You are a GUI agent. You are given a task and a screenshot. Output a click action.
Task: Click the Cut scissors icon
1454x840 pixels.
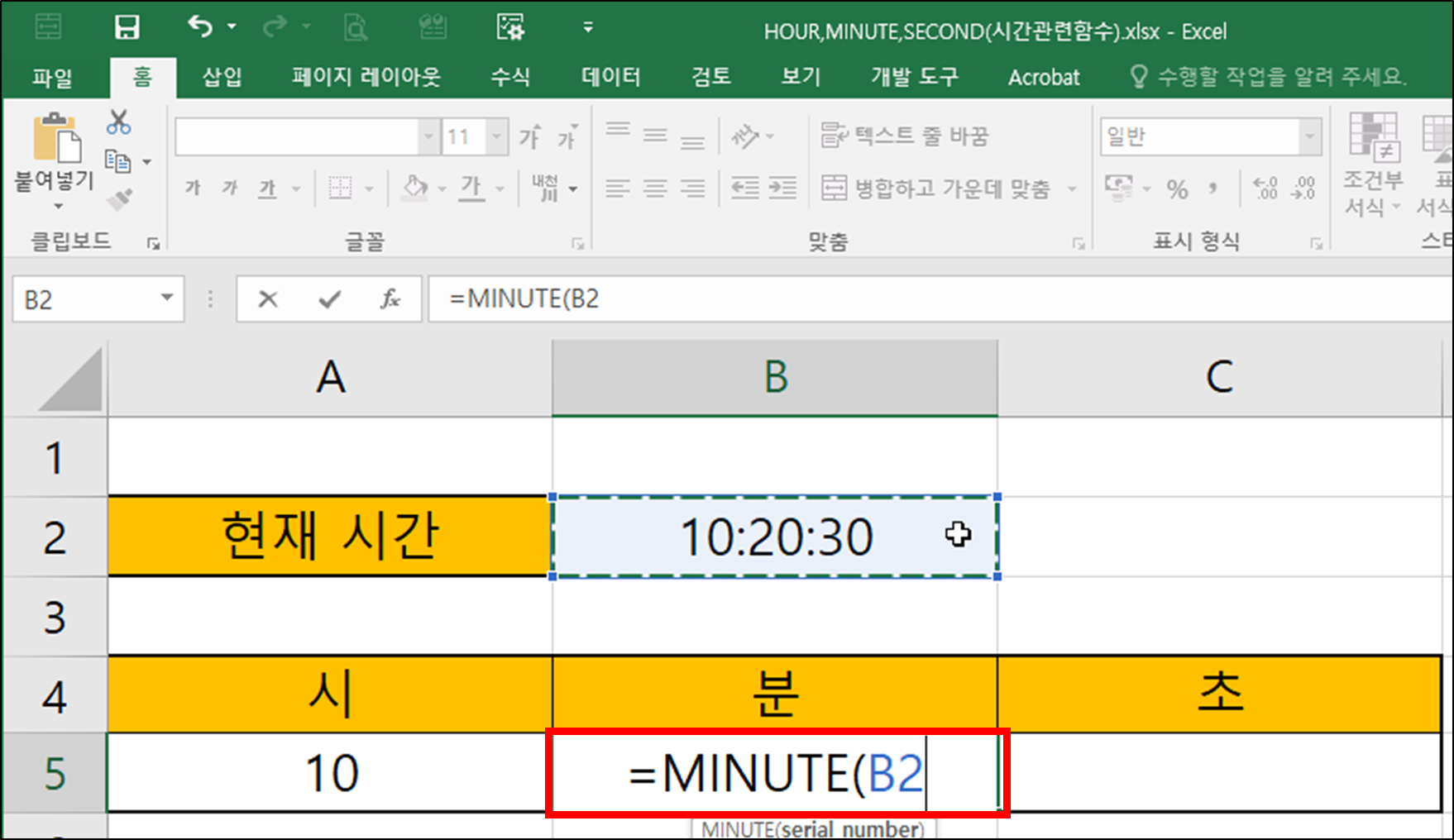coord(118,122)
